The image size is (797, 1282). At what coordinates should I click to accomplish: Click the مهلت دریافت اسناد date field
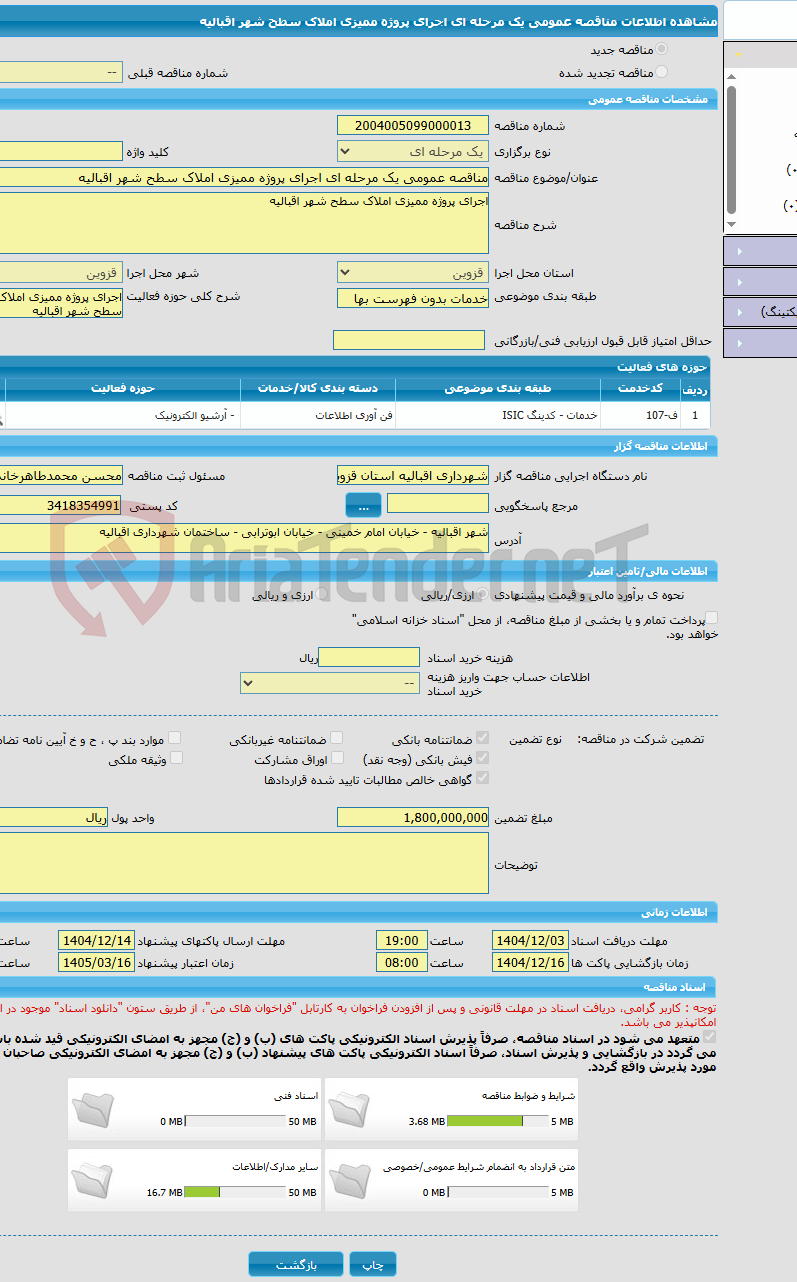[531, 940]
